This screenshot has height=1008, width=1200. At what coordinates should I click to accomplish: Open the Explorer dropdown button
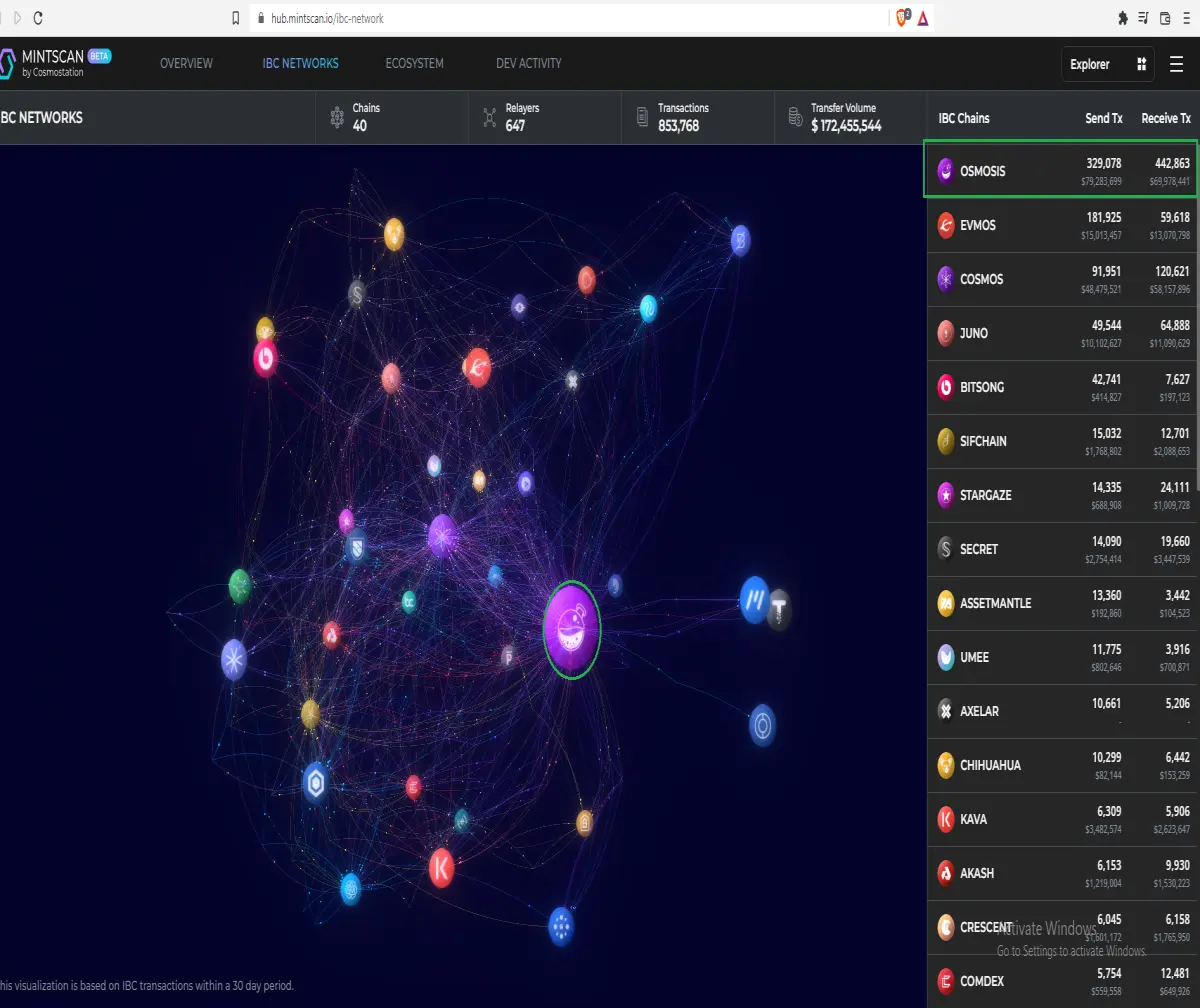click(x=1107, y=64)
